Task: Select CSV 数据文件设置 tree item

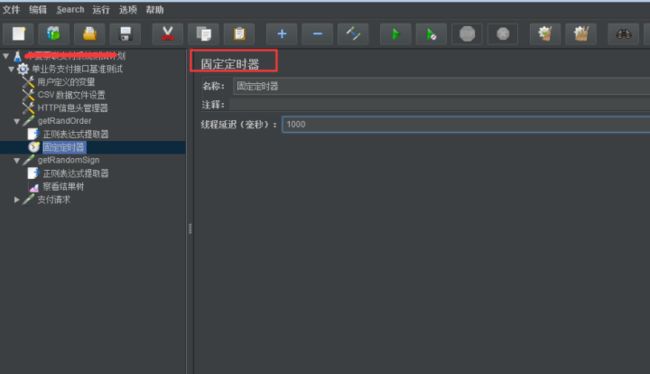Action: (x=71, y=95)
